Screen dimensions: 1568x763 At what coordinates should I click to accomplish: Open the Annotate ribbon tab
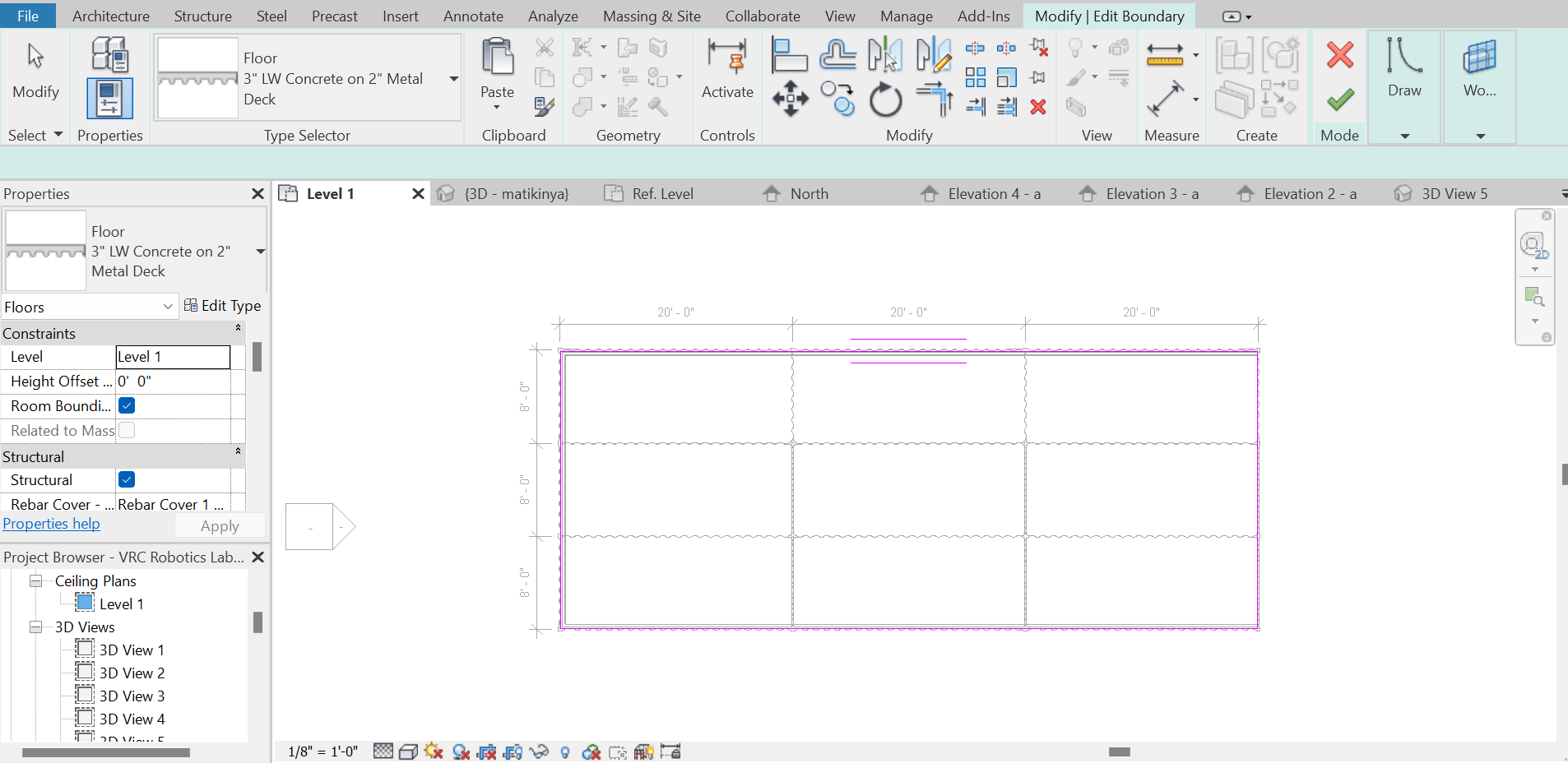pos(473,16)
